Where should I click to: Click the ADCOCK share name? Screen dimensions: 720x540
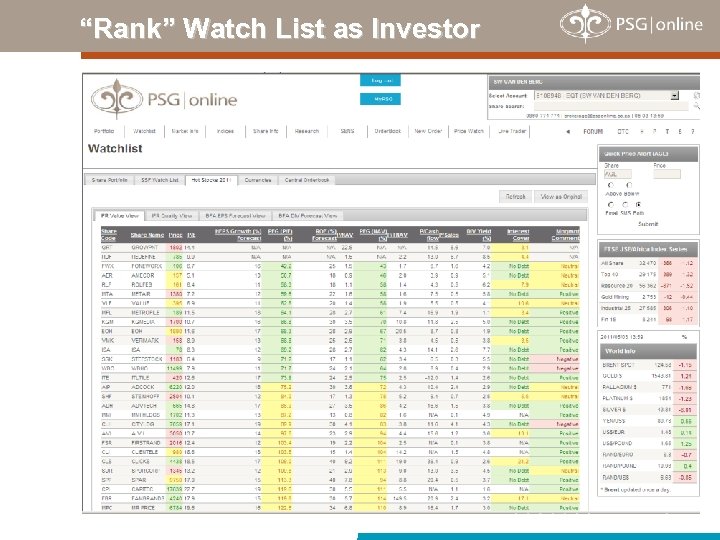pos(143,387)
